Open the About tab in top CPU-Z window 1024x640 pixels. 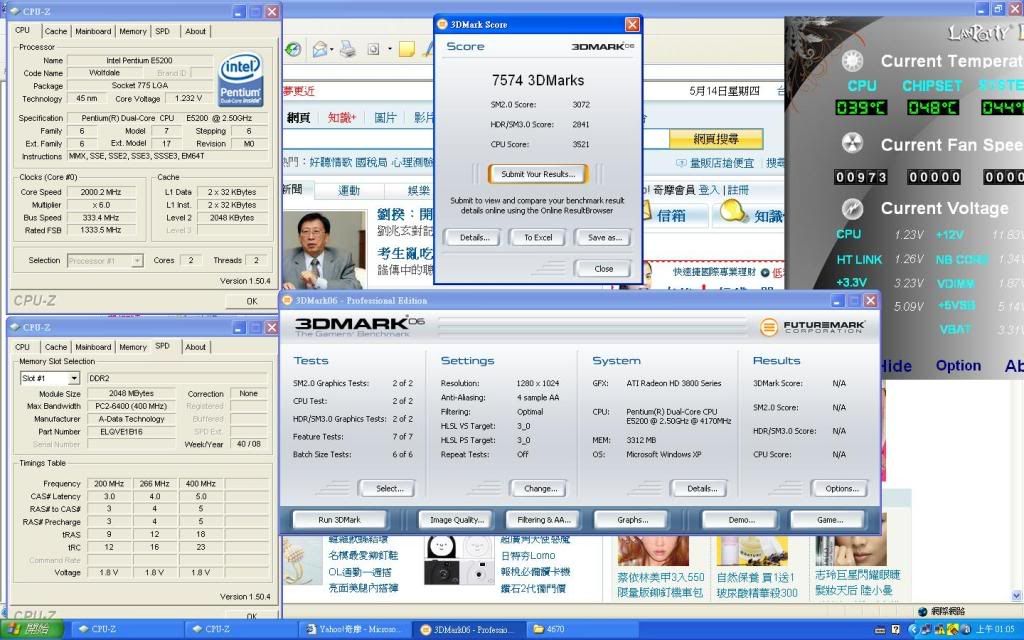point(195,31)
